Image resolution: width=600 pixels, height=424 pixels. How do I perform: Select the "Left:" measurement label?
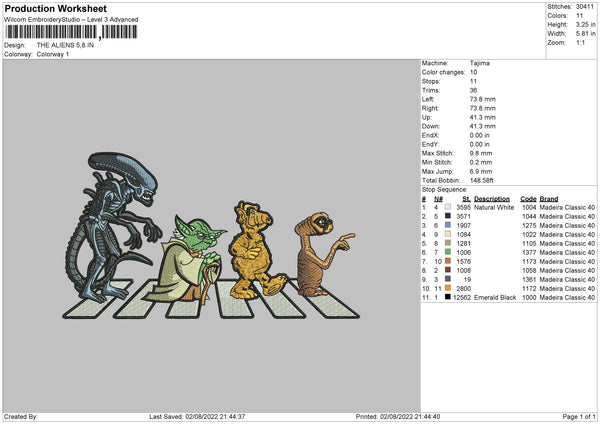(428, 99)
